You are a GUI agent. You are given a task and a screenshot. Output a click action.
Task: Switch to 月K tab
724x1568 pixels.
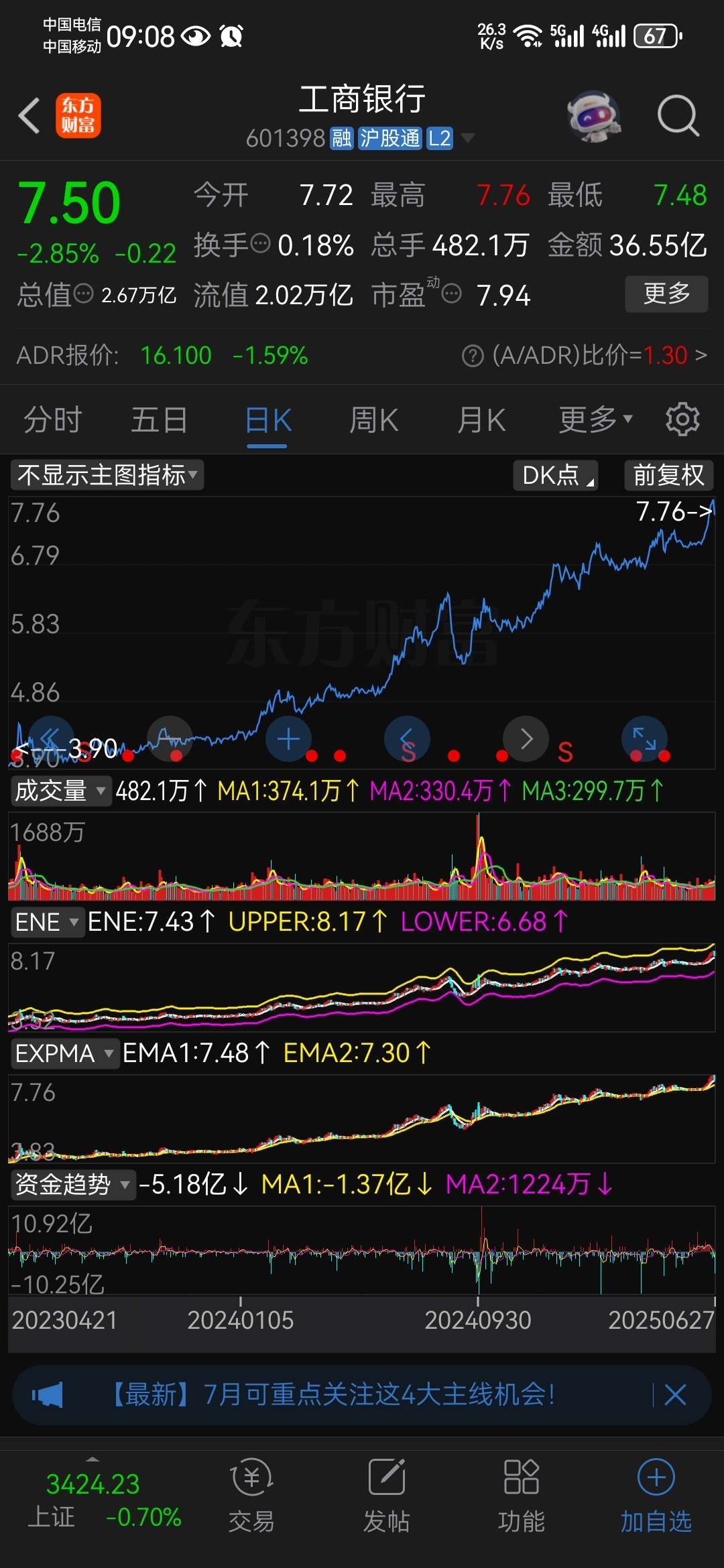[x=481, y=420]
